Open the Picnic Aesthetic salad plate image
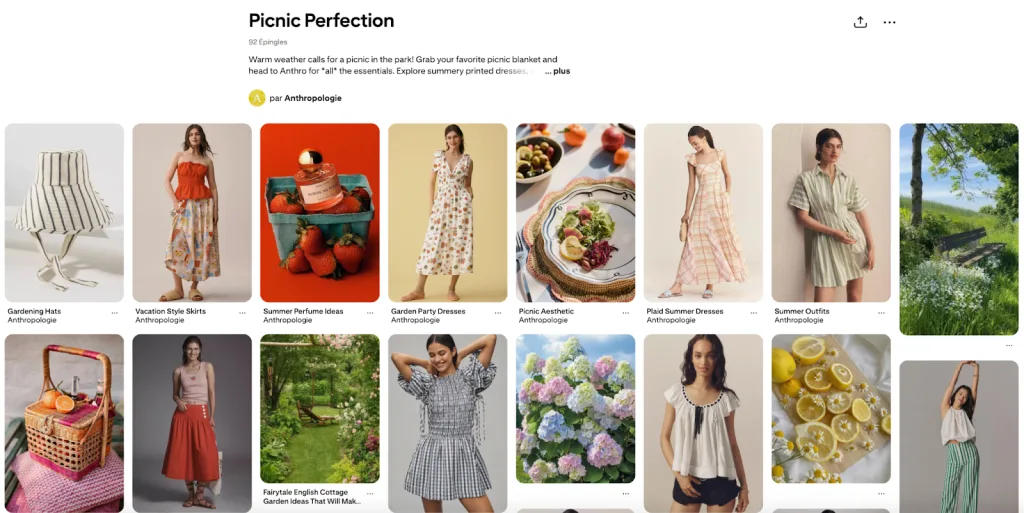Viewport: 1024px width, 513px height. click(575, 212)
